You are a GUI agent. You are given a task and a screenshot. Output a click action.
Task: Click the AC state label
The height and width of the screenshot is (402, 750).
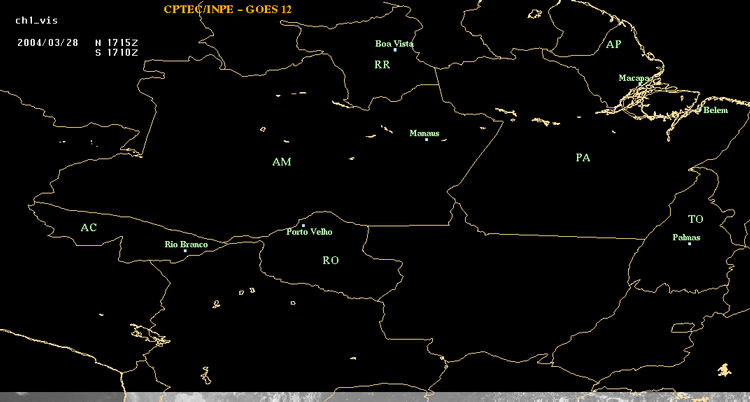click(88, 228)
